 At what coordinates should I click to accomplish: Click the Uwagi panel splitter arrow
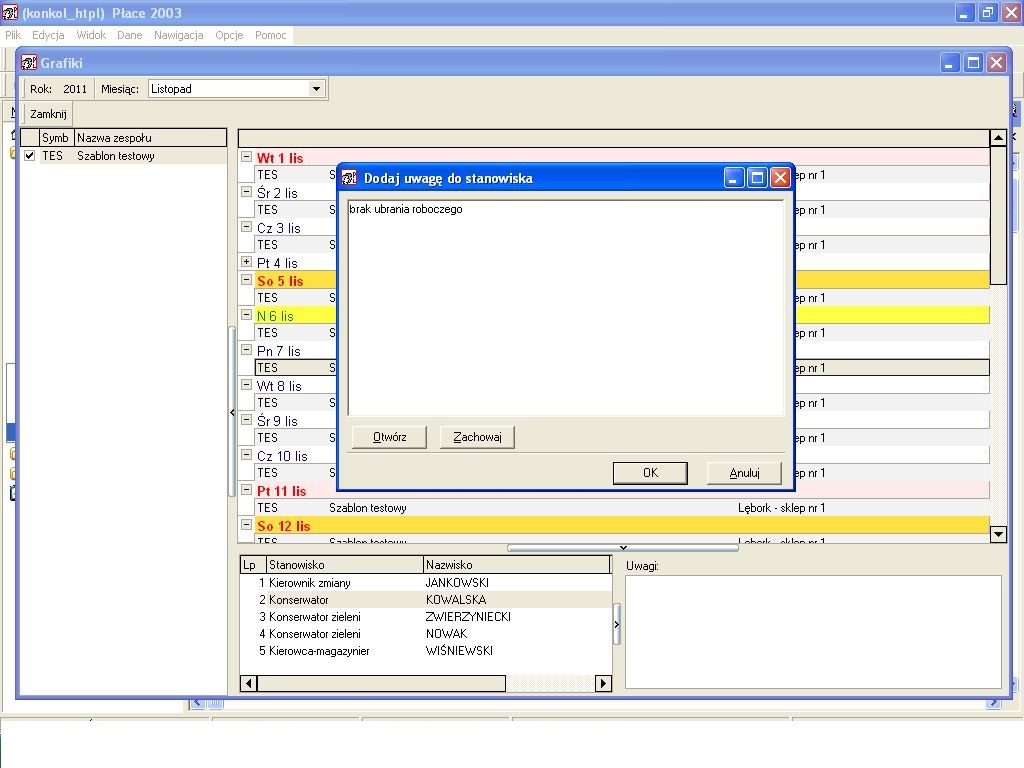(616, 624)
